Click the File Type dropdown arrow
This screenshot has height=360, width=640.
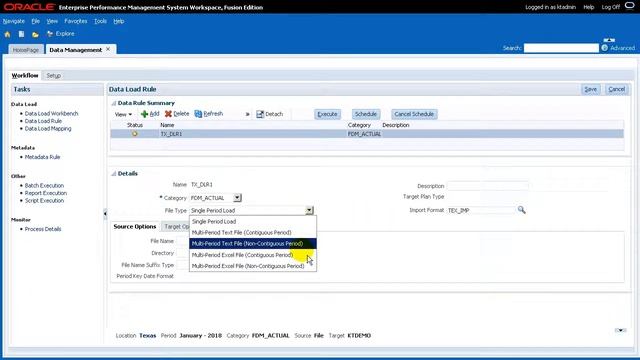click(309, 210)
